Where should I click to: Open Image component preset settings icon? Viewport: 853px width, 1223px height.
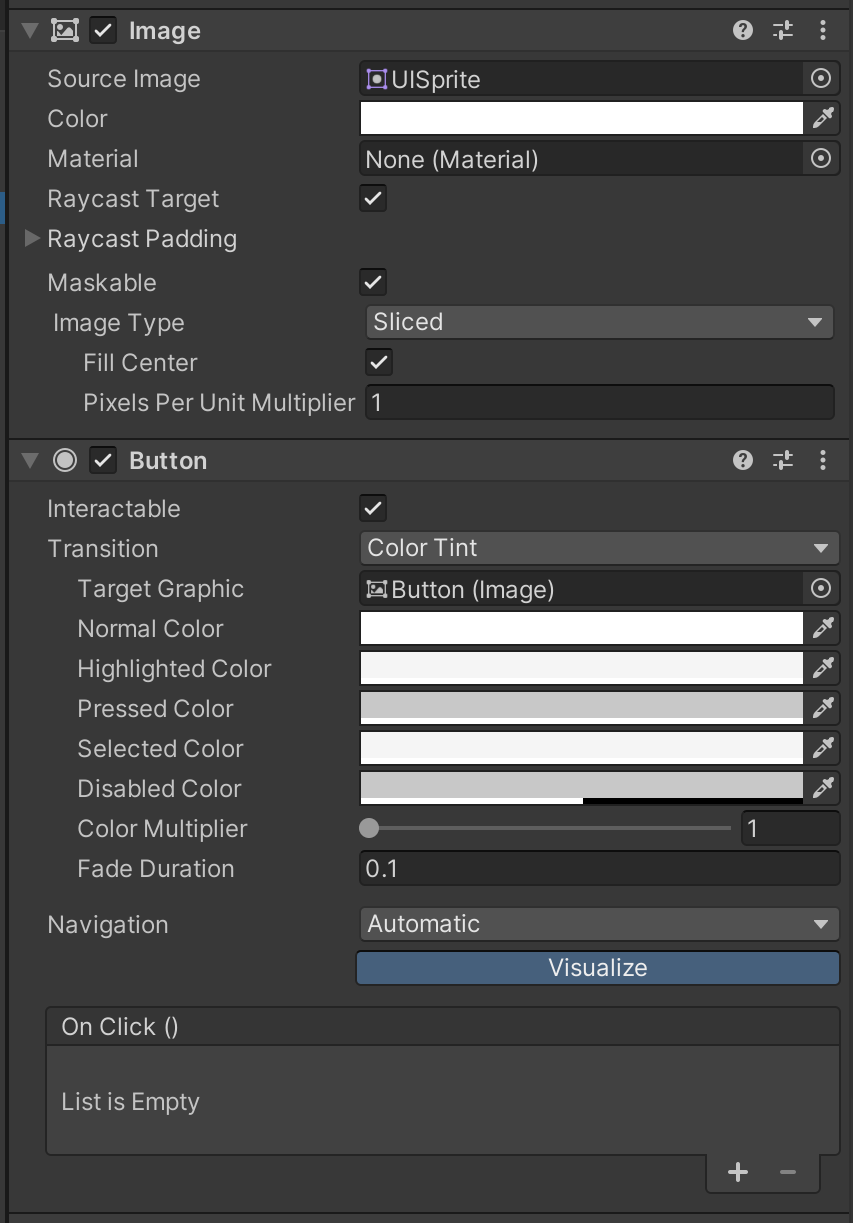[783, 31]
